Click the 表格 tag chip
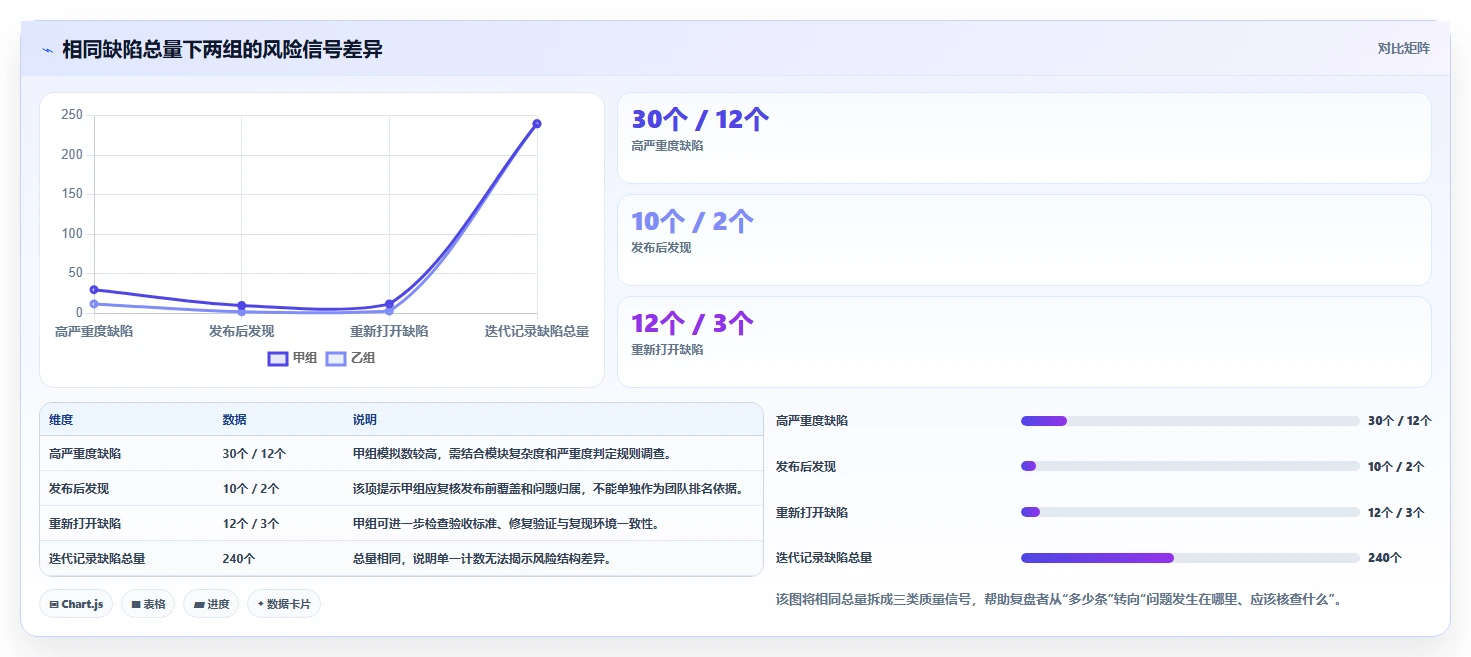Image resolution: width=1471 pixels, height=657 pixels. coord(148,604)
